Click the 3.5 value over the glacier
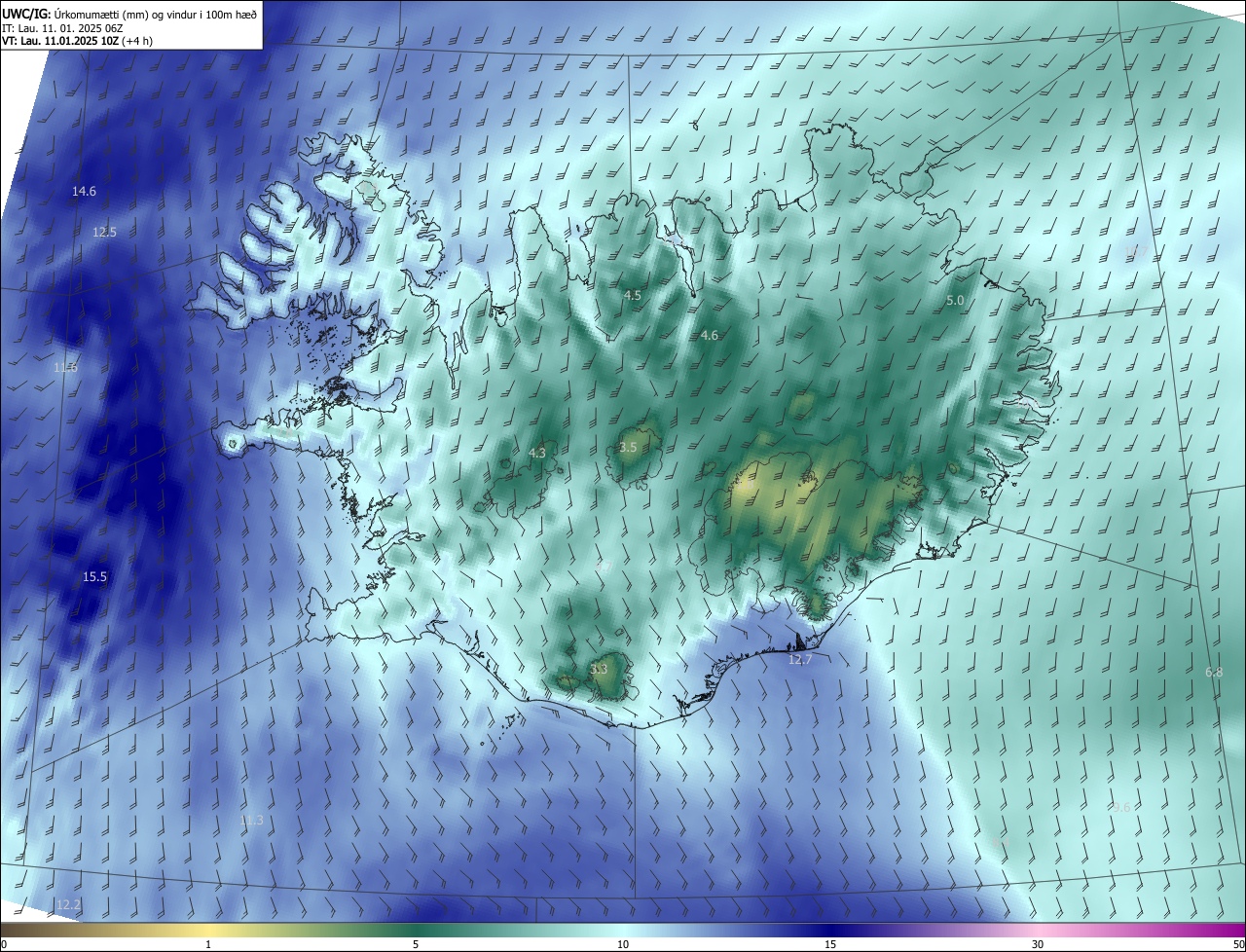This screenshot has height=952, width=1246. 628,448
